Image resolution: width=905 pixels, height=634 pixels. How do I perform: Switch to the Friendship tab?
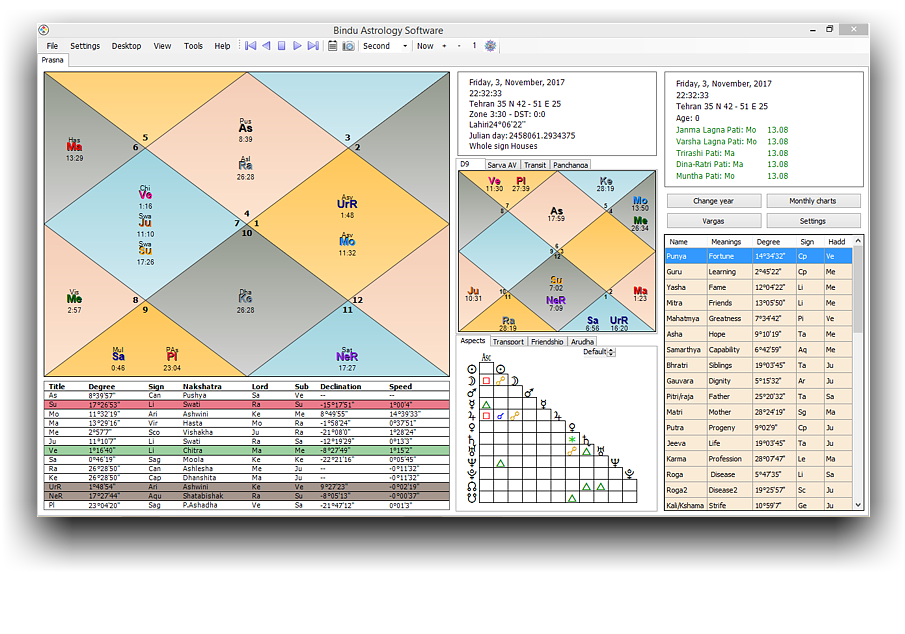pyautogui.click(x=547, y=342)
